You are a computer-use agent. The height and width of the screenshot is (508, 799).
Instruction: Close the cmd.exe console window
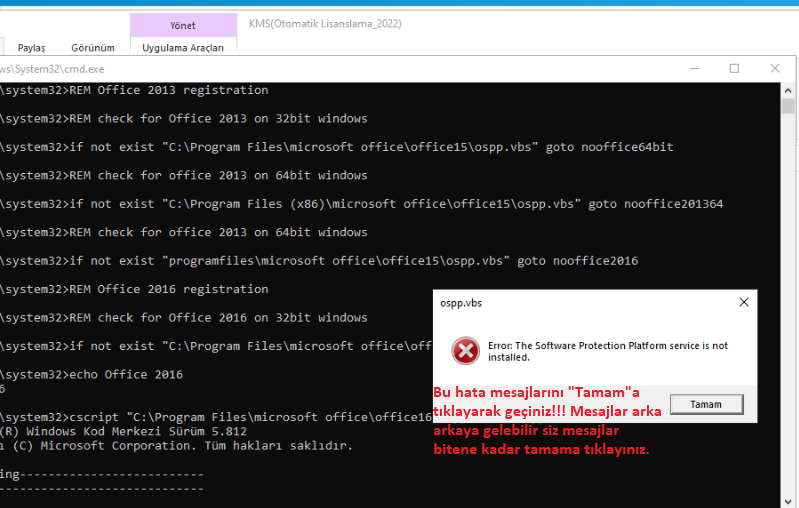coord(776,68)
